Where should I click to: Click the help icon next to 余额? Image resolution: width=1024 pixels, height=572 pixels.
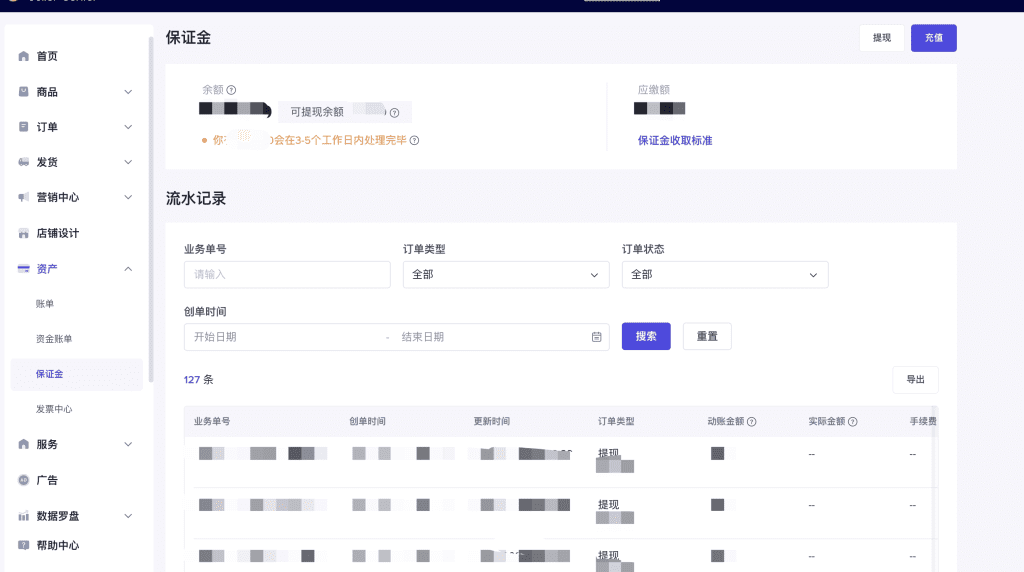(231, 90)
